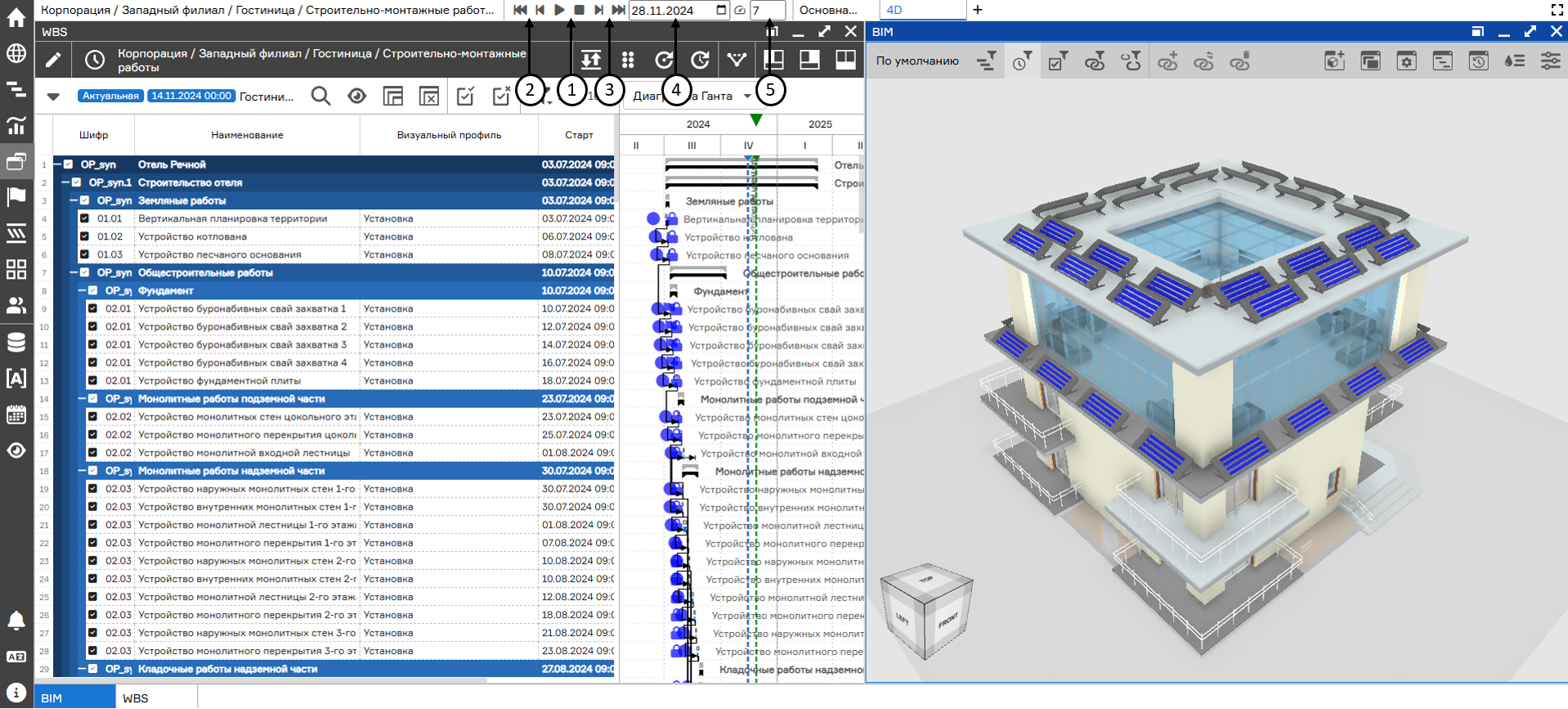Screen dimensions: 1568x709
Task: Open the globe icon in left sidebar
Action: point(16,53)
